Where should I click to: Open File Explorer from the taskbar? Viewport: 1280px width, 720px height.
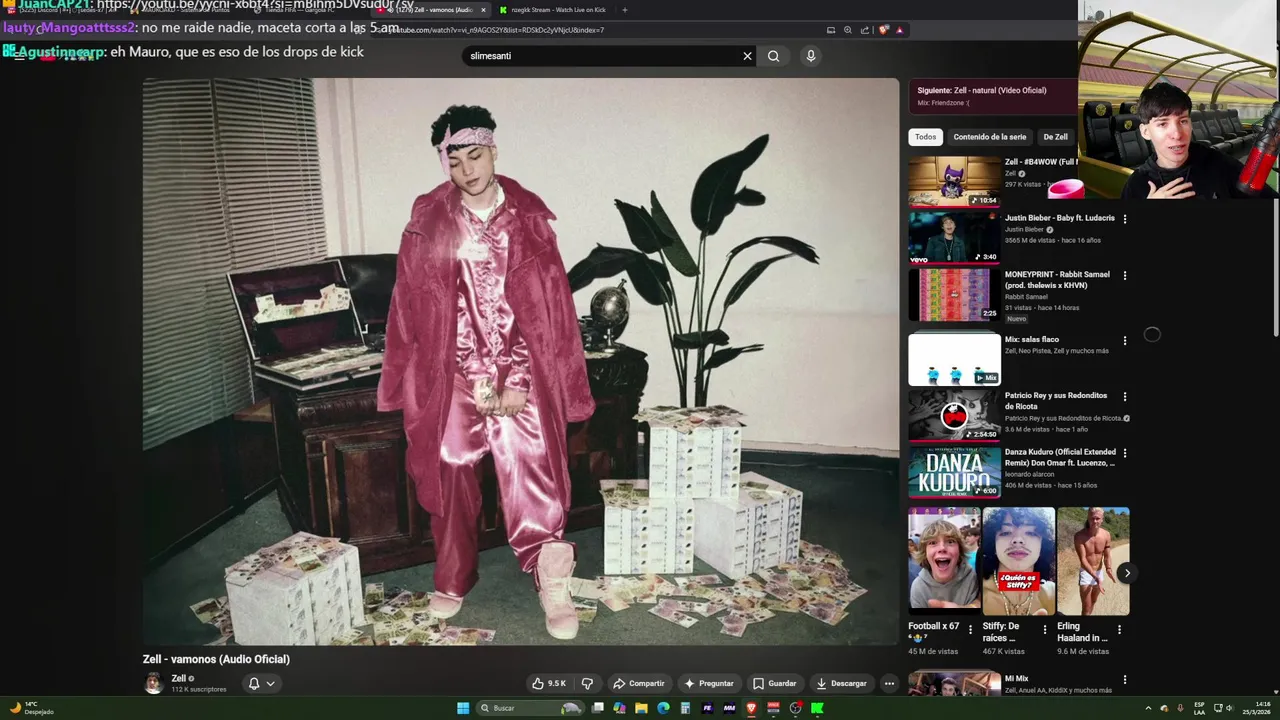pyautogui.click(x=641, y=708)
